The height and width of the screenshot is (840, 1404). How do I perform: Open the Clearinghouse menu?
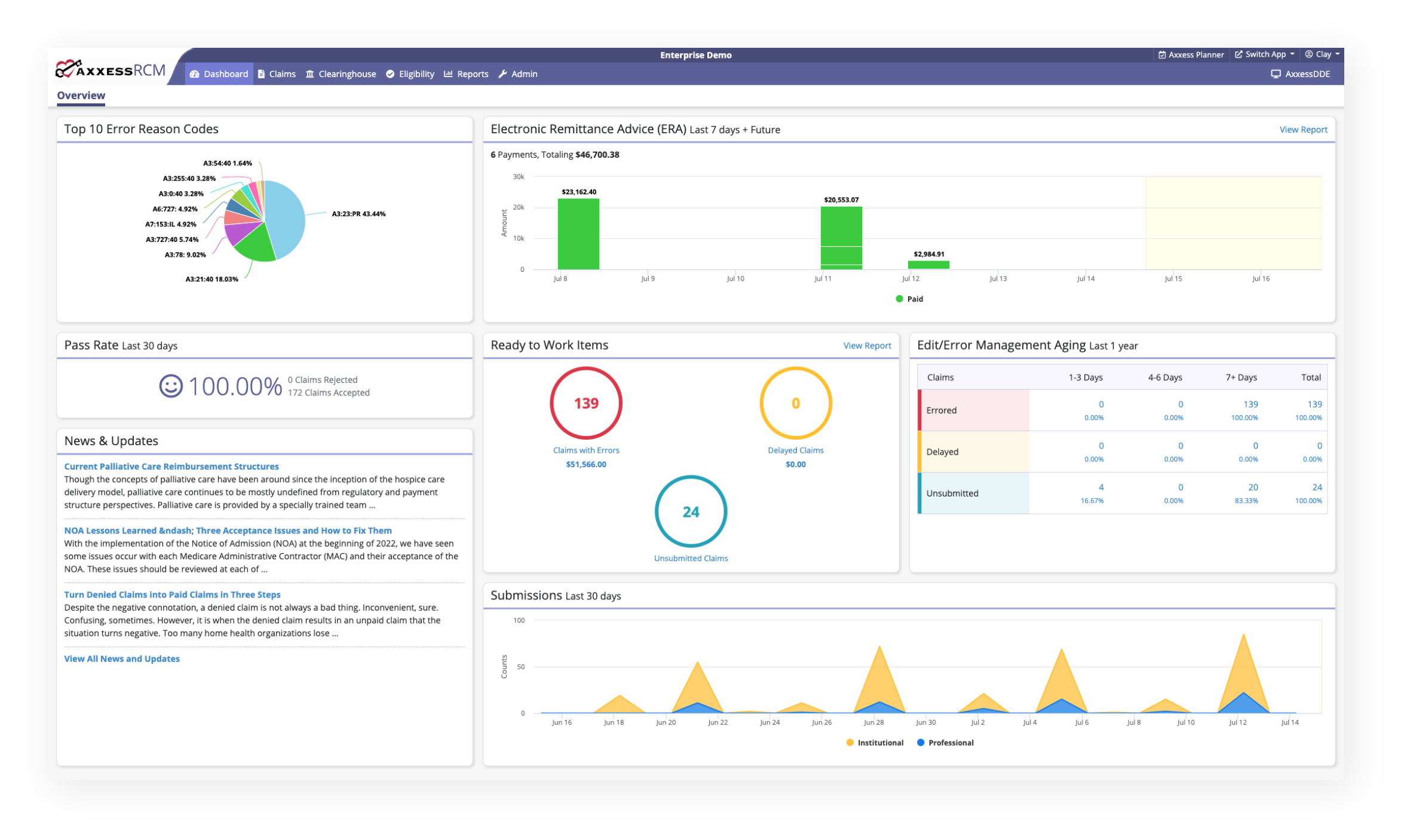pos(341,74)
